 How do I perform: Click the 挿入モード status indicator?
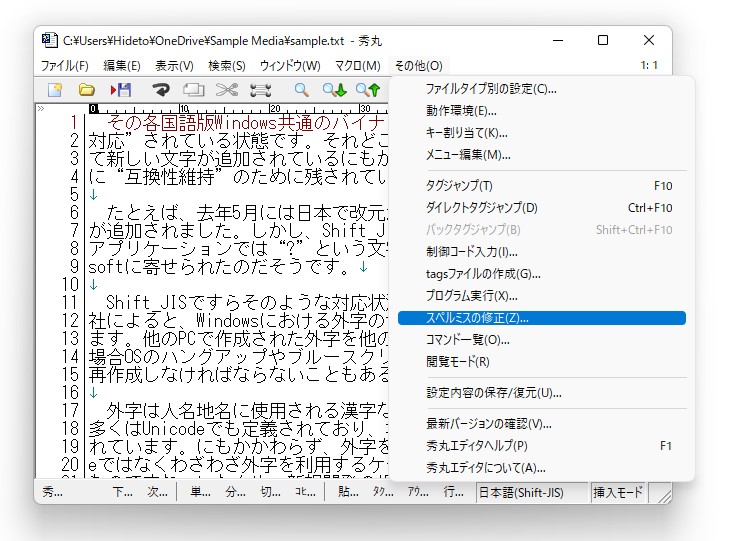click(617, 492)
